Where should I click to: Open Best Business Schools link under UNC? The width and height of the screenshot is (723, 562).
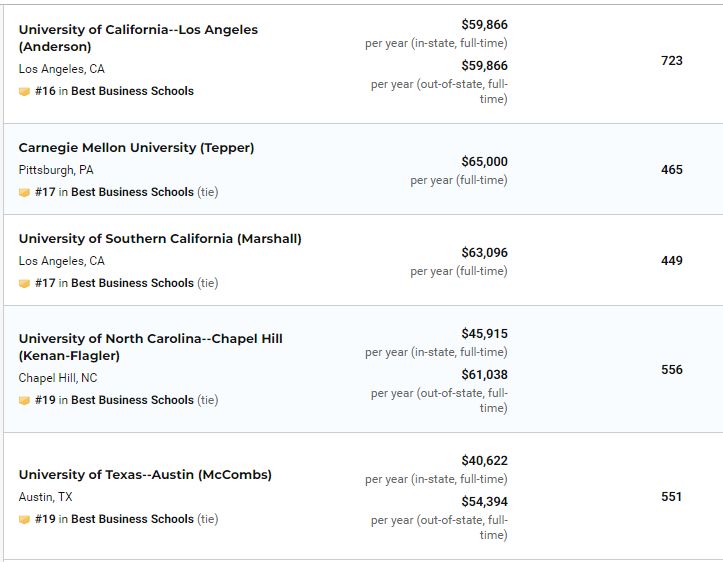pyautogui.click(x=132, y=400)
